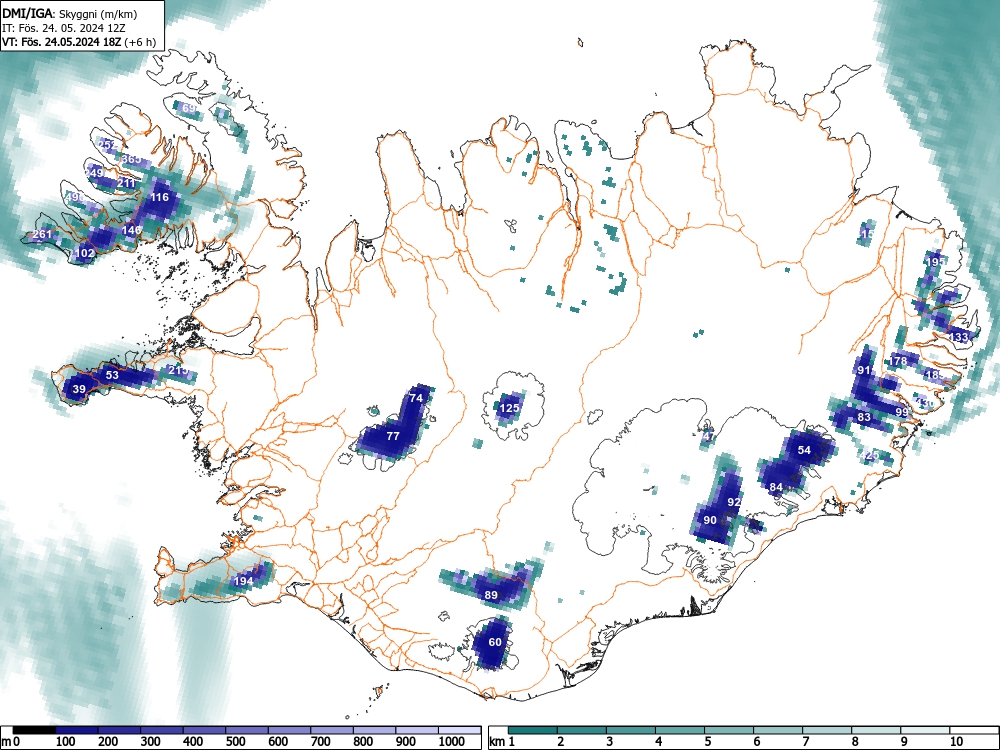
Task: Click the dark teal 1–2 km legend swatch
Action: click(x=533, y=730)
